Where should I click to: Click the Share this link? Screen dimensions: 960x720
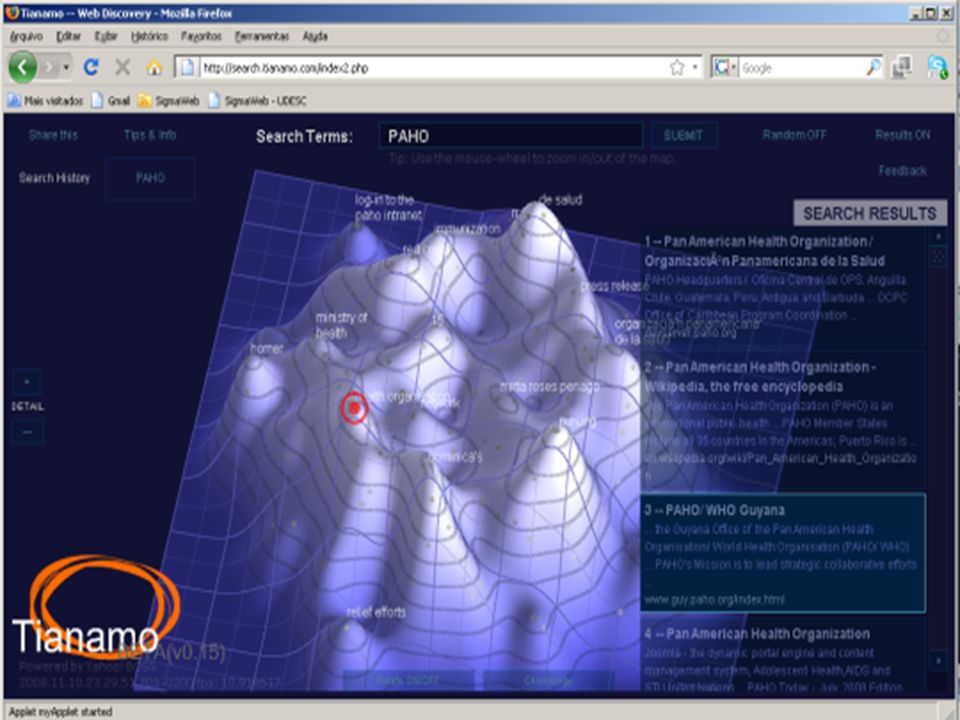53,135
